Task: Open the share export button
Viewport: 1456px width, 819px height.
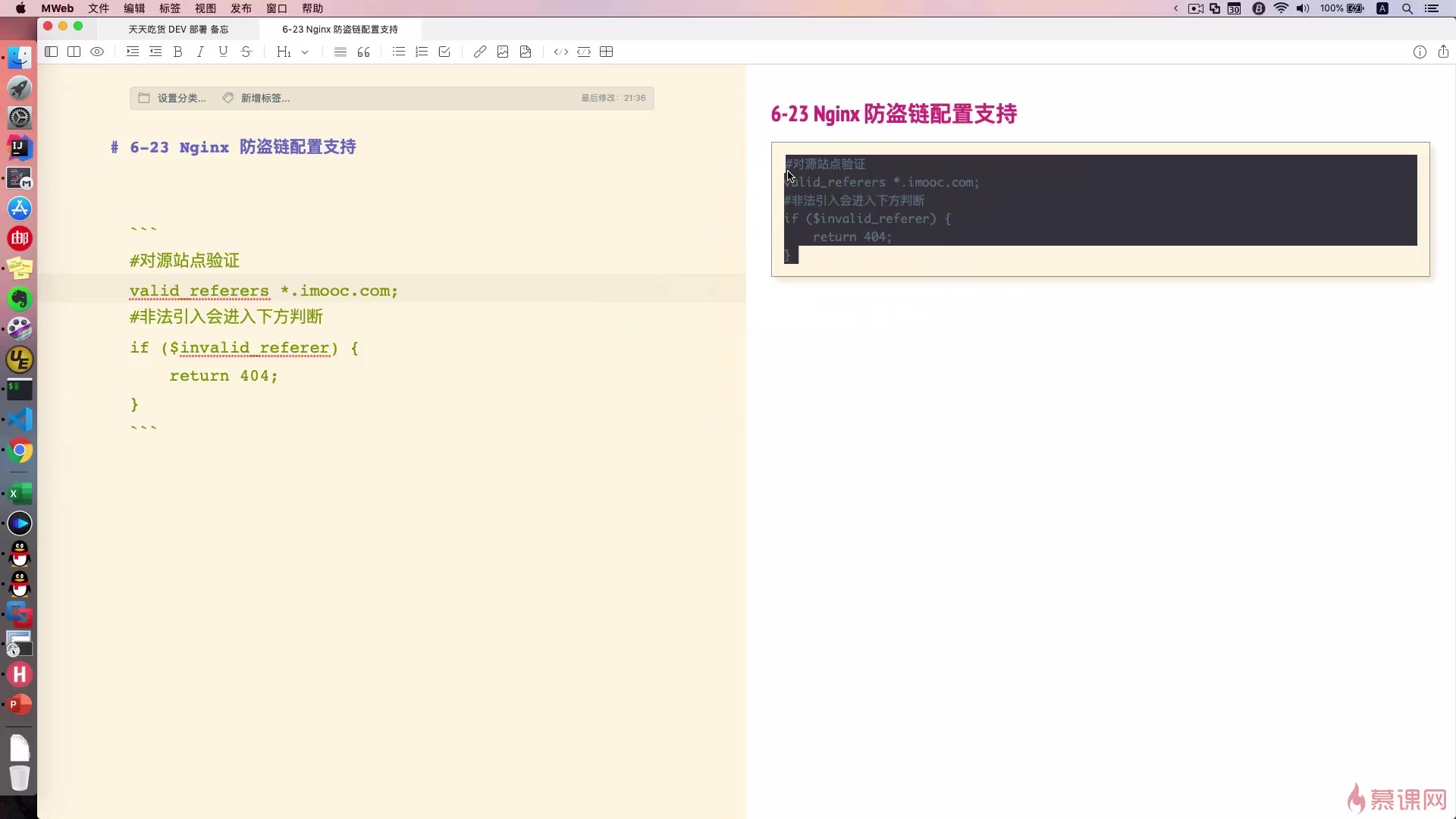Action: 1443,52
